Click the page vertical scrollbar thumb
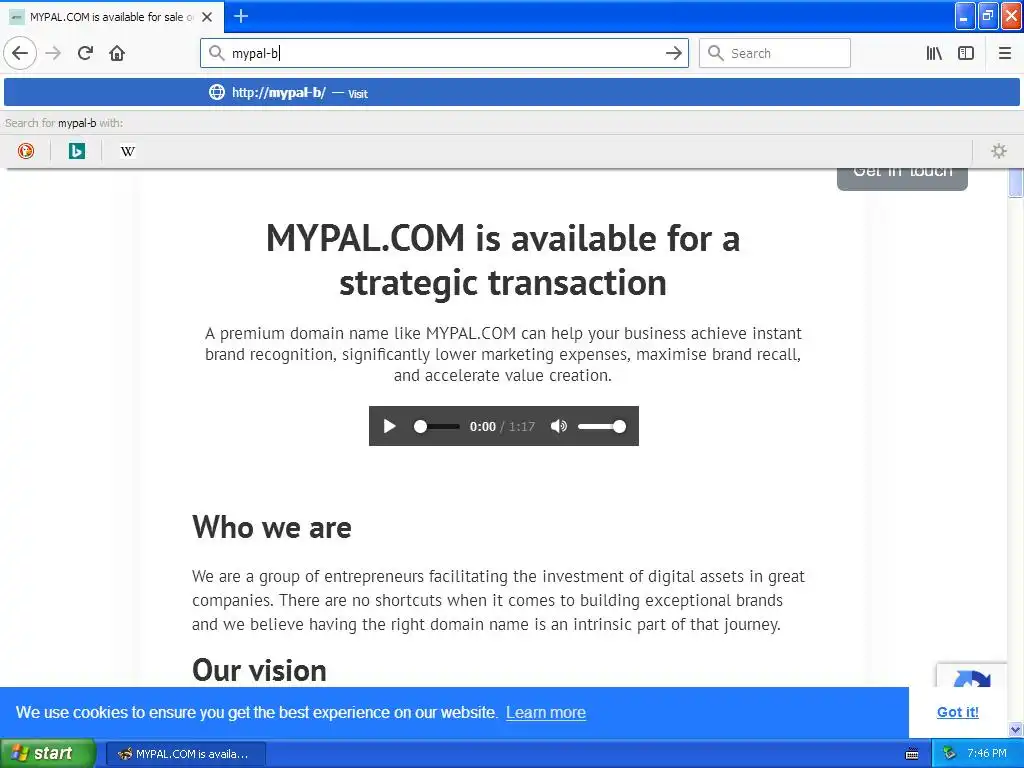Image resolution: width=1024 pixels, height=768 pixels. click(x=1016, y=182)
